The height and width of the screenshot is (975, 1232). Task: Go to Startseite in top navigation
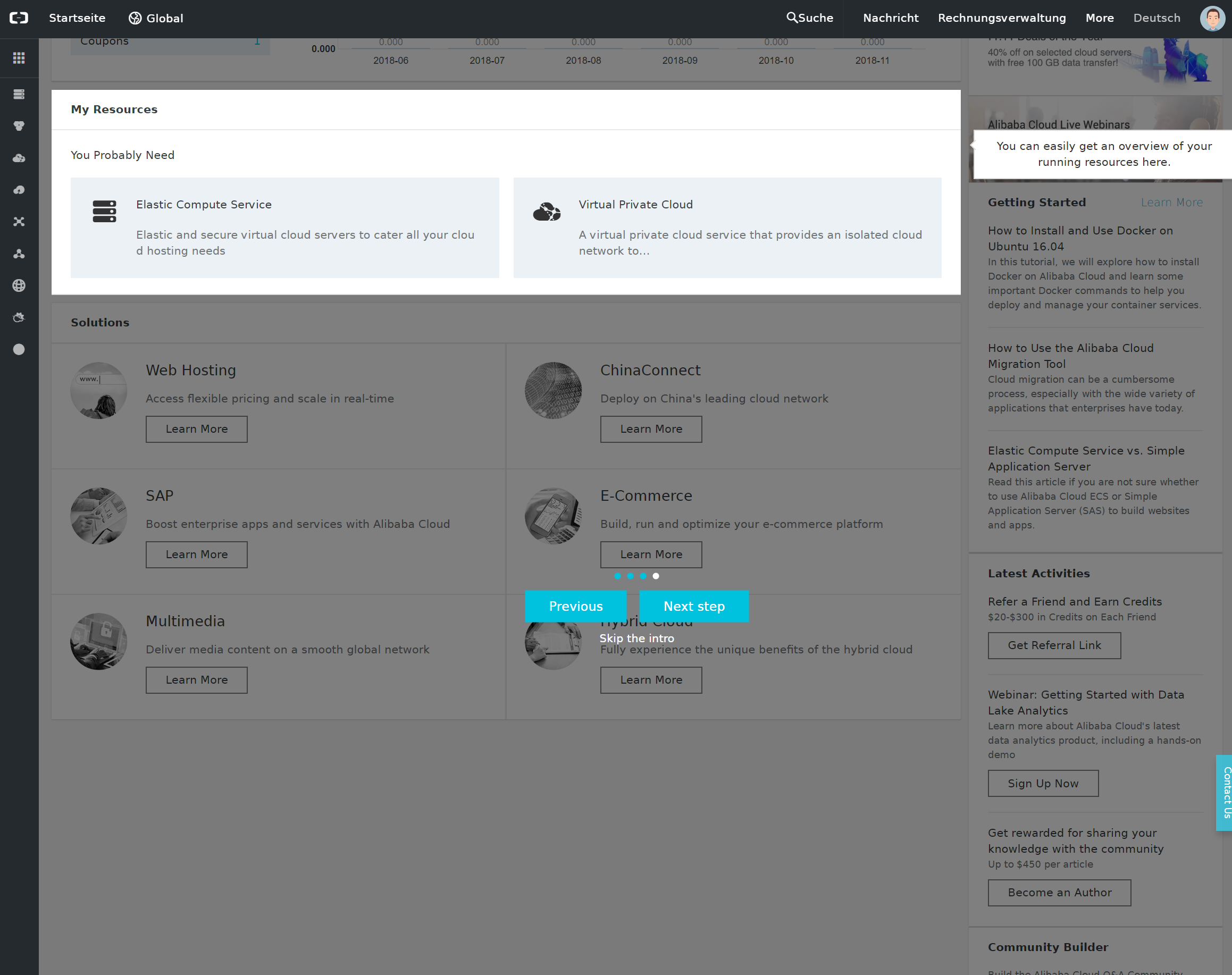(77, 18)
